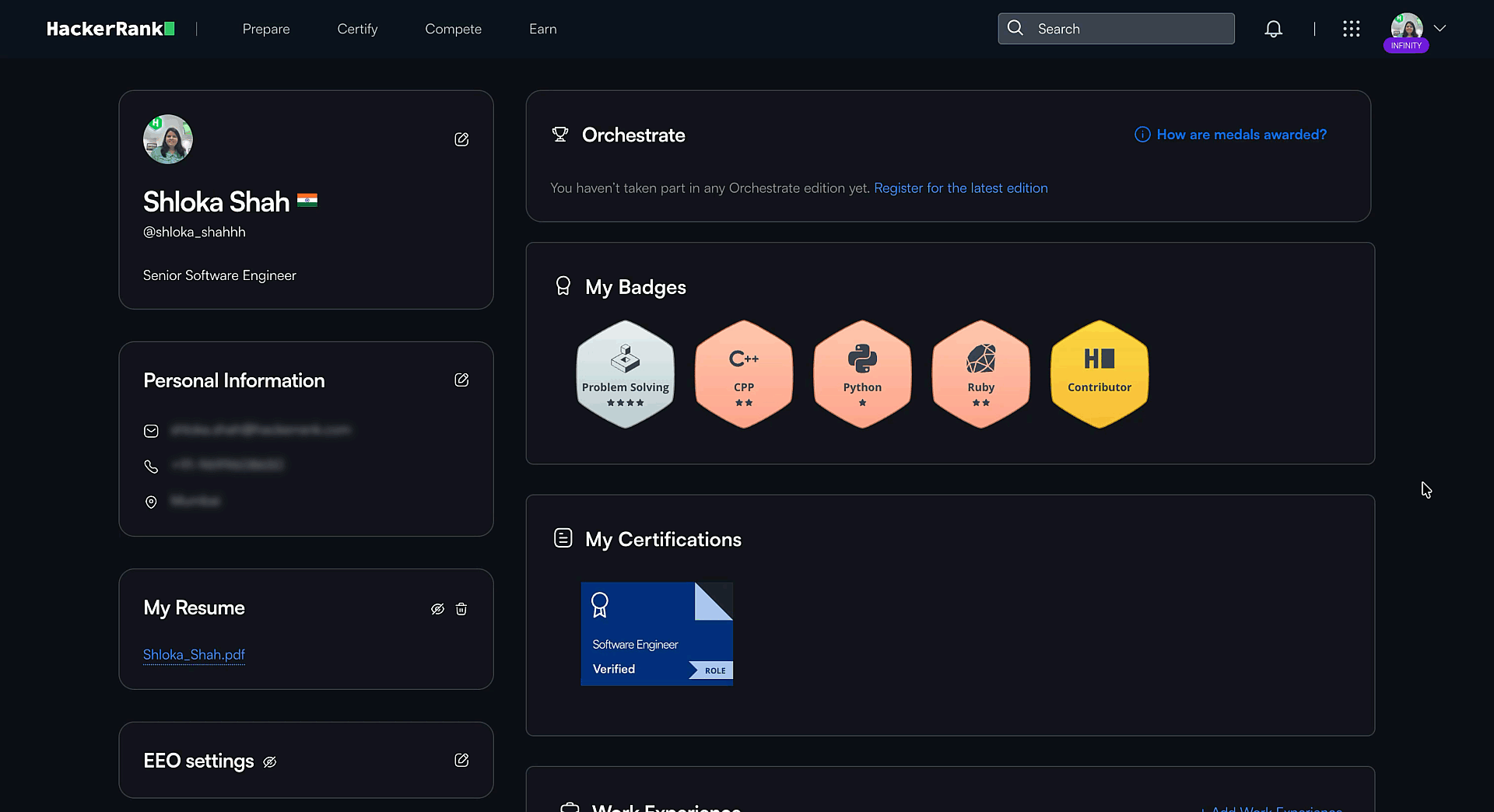Edit the profile card for Shloka Shah
The width and height of the screenshot is (1494, 812).
coord(461,139)
